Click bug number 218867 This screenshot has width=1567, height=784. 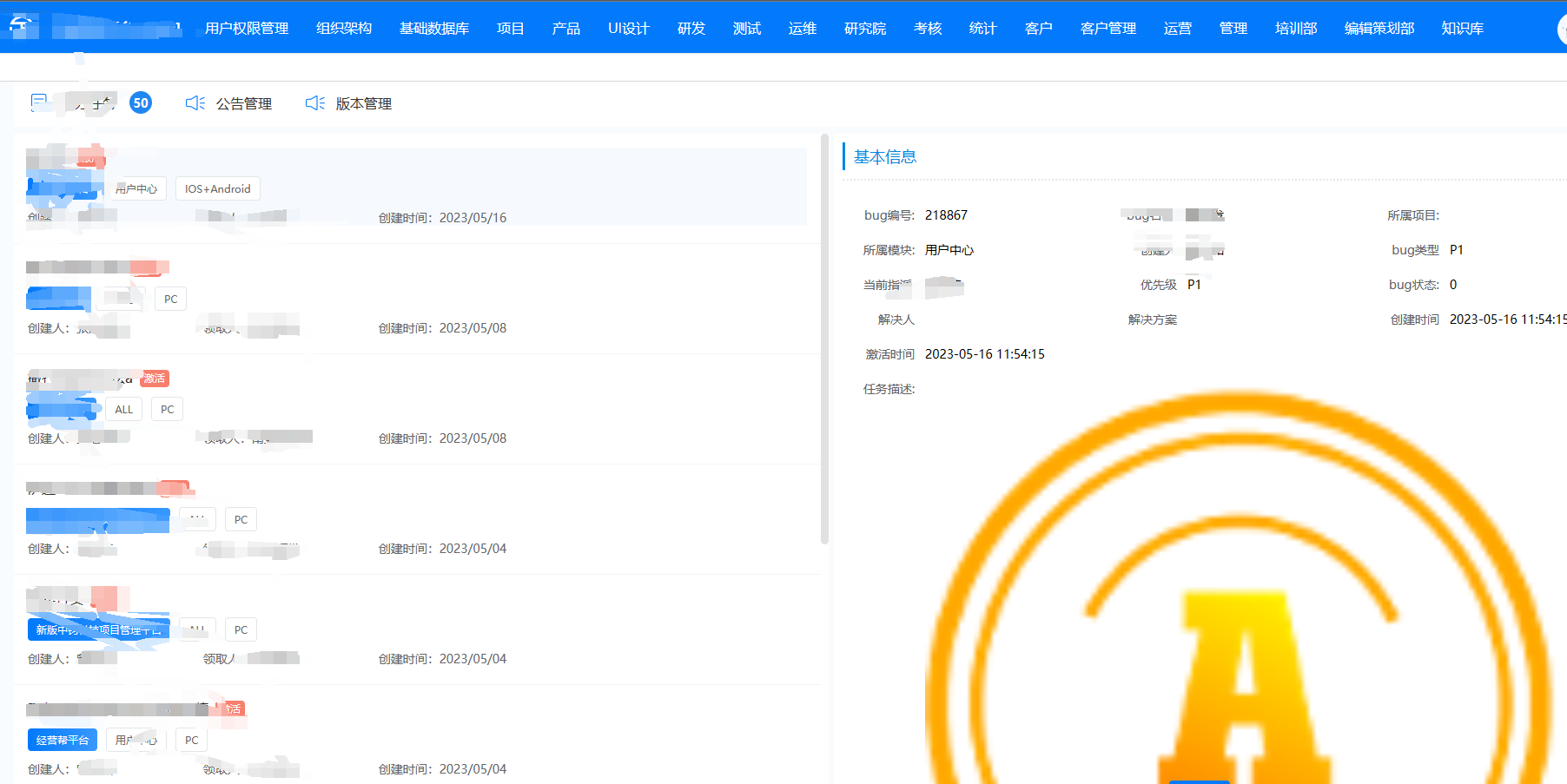(946, 215)
